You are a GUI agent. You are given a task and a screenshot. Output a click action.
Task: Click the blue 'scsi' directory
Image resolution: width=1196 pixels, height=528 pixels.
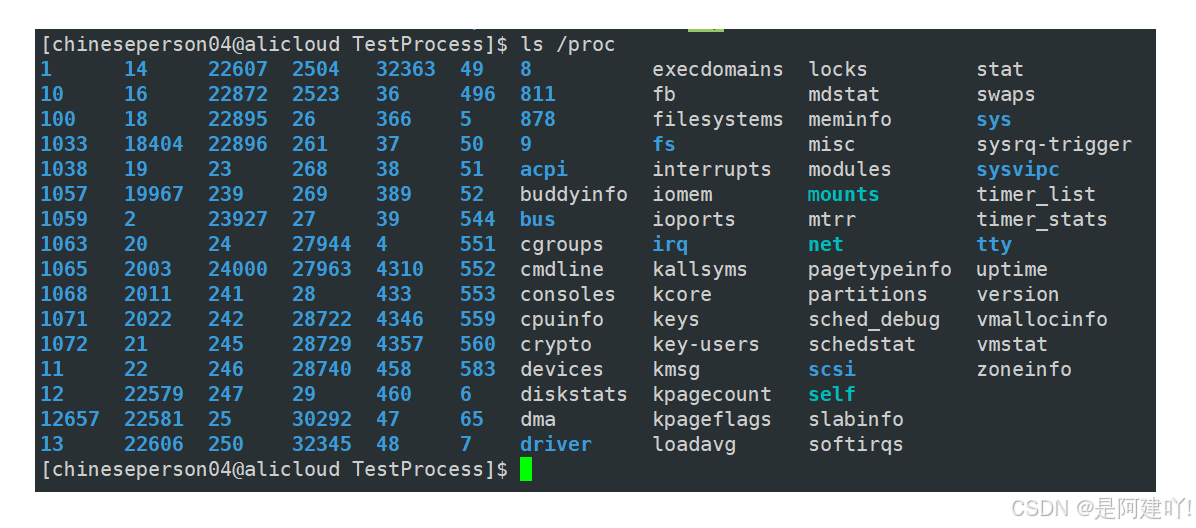click(831, 369)
